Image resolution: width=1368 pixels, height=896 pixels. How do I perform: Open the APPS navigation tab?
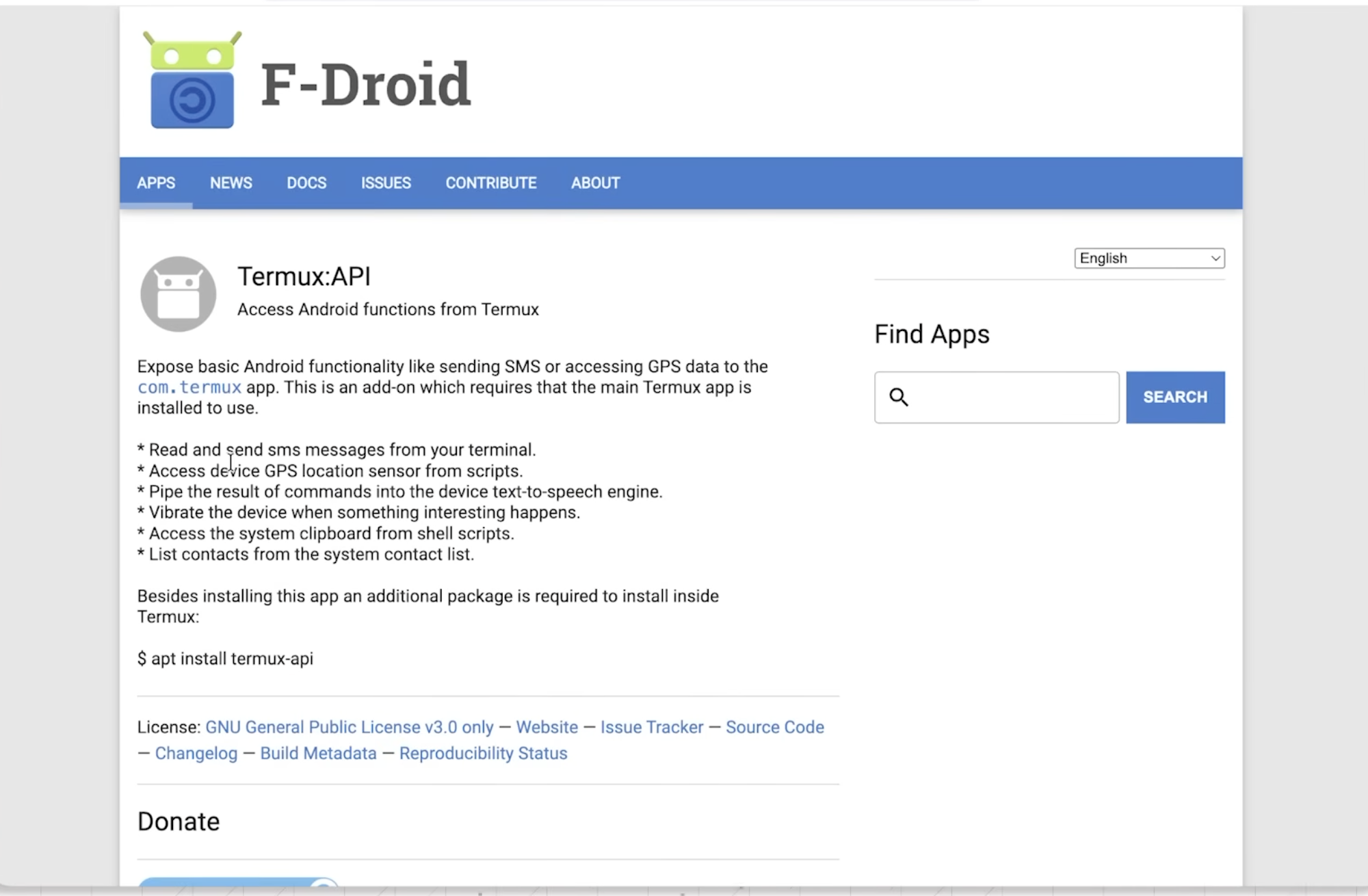(156, 183)
